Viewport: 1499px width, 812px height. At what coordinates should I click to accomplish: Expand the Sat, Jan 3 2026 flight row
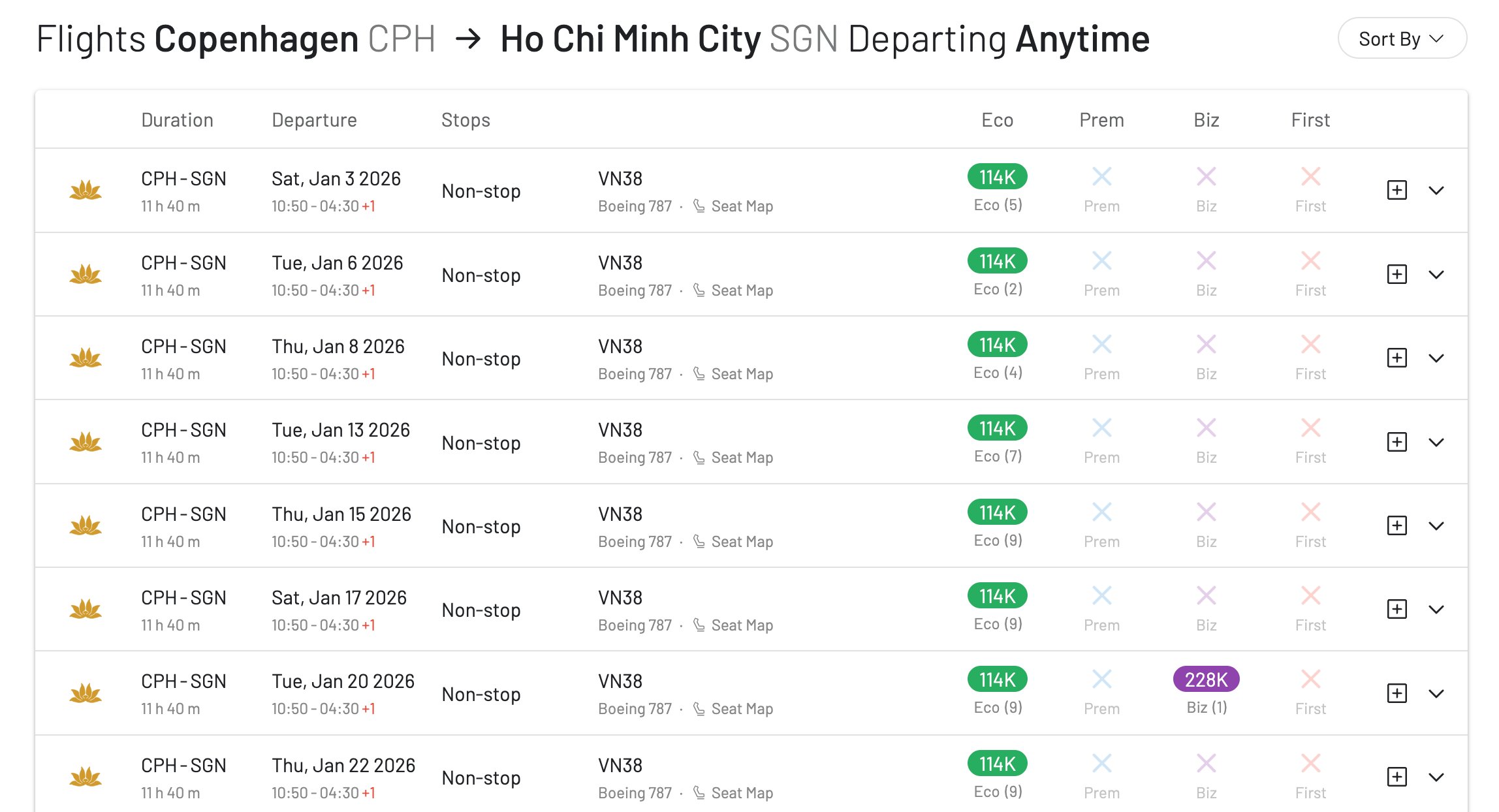click(1436, 190)
